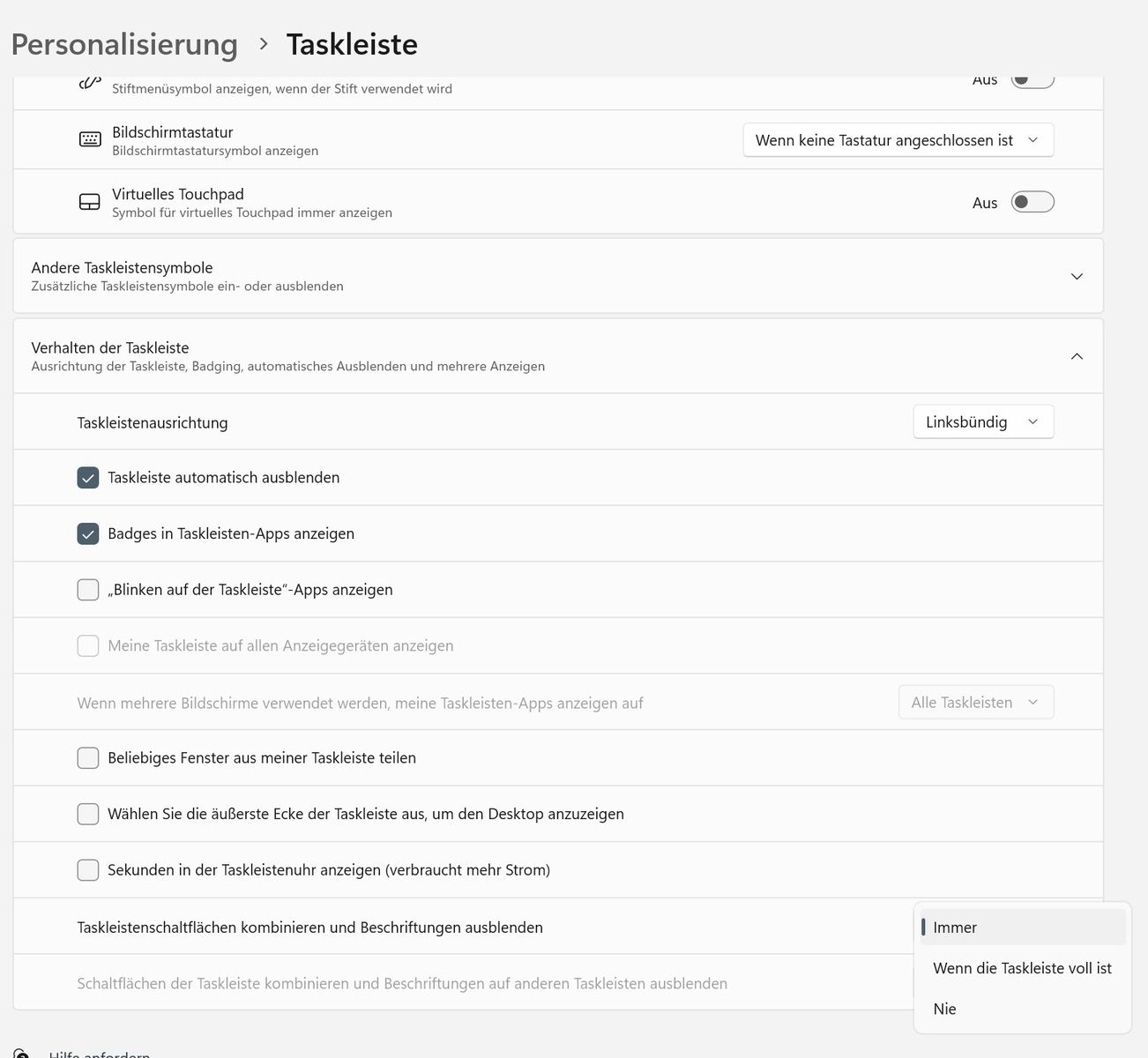Uncheck Taskleiste automatisch ausblenden
Viewport: 1148px width, 1058px height.
(88, 478)
